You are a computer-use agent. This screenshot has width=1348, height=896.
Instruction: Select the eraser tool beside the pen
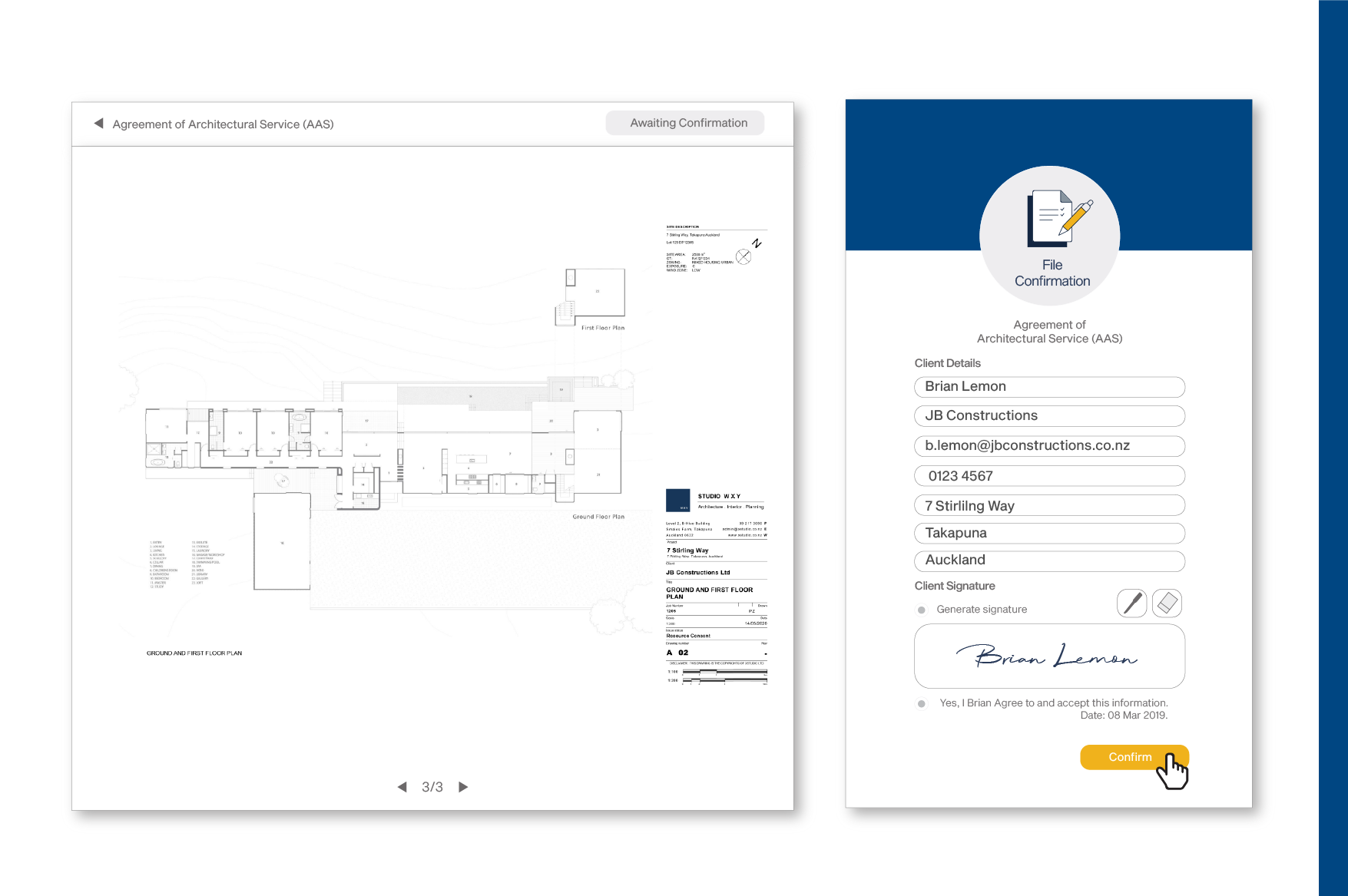[1166, 603]
